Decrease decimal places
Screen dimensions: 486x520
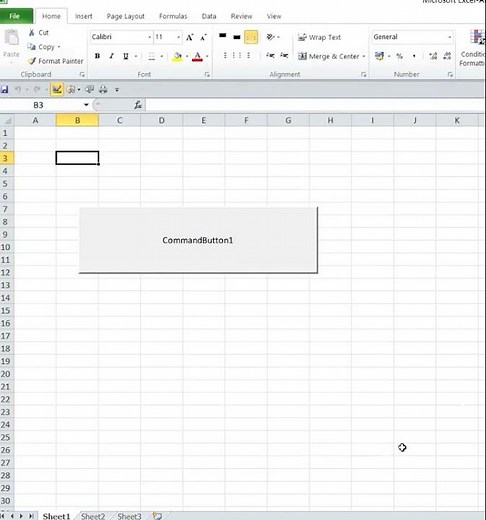click(x=447, y=56)
